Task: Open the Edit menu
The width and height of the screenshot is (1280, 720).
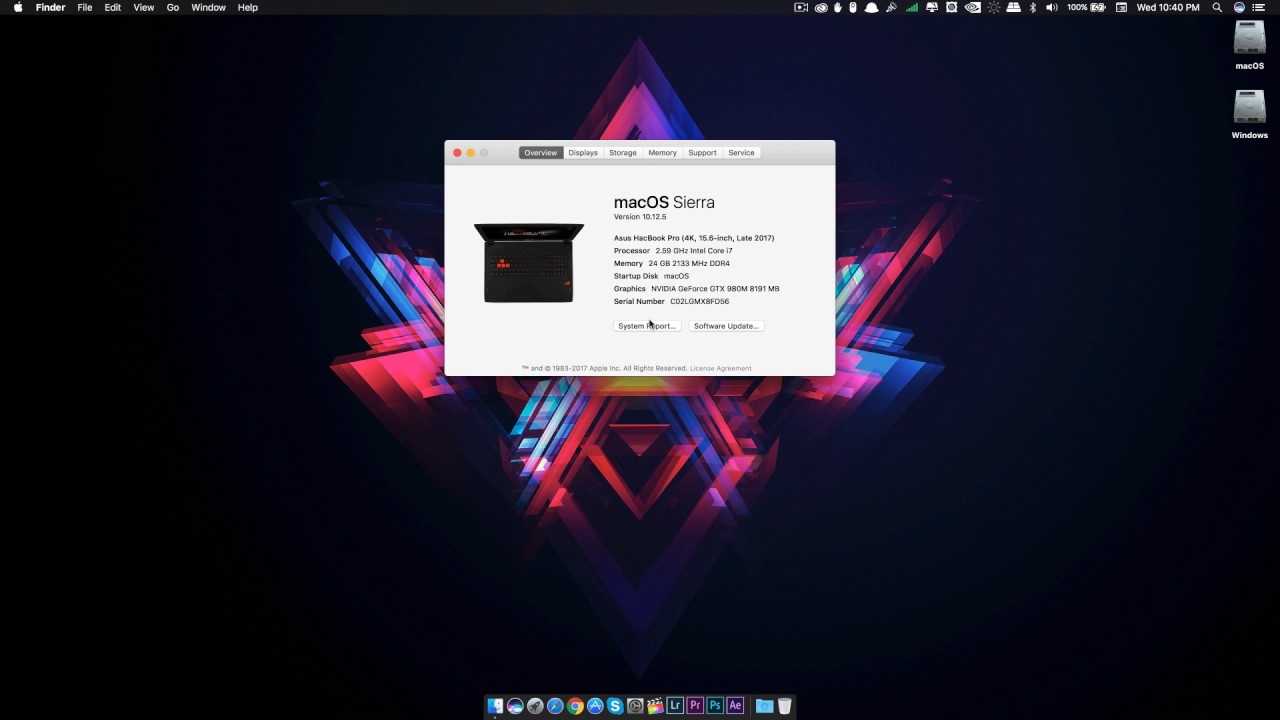Action: (x=113, y=7)
